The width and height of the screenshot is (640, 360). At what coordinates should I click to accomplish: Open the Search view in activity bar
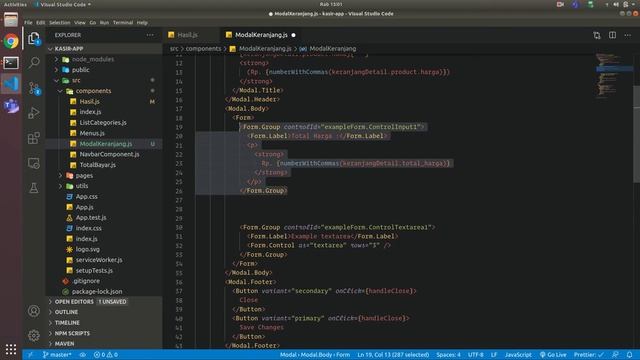tap(34, 62)
